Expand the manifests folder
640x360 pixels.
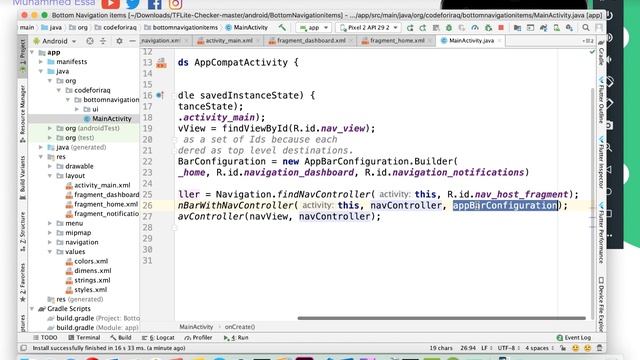(41, 62)
